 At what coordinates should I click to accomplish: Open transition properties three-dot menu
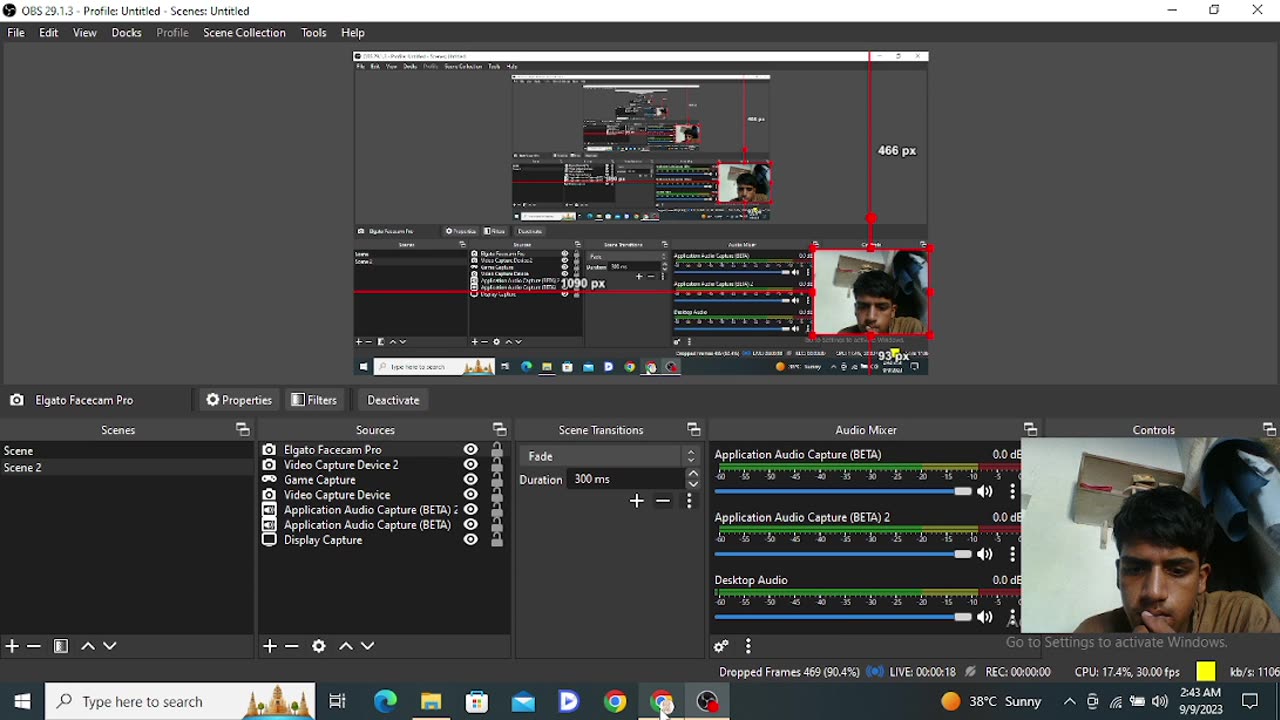tap(689, 501)
